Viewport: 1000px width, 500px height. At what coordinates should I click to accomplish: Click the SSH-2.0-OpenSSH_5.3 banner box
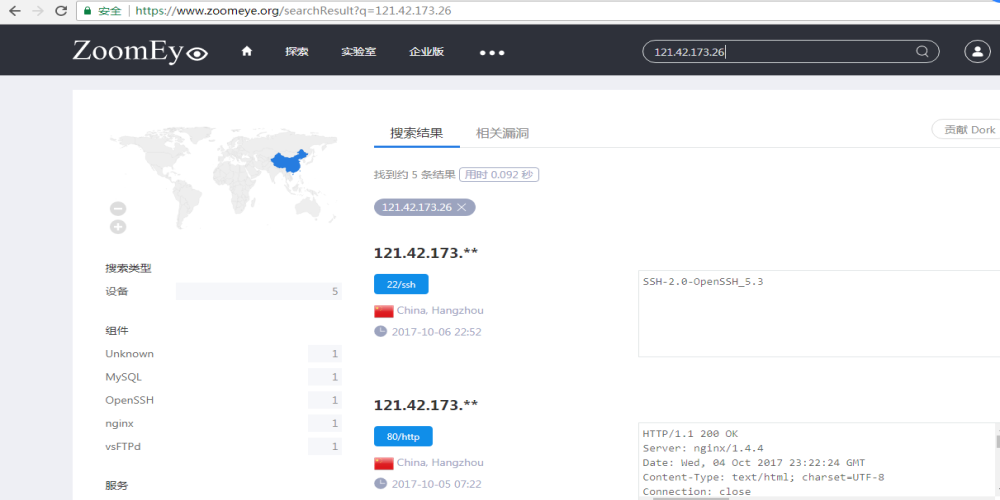coord(819,313)
